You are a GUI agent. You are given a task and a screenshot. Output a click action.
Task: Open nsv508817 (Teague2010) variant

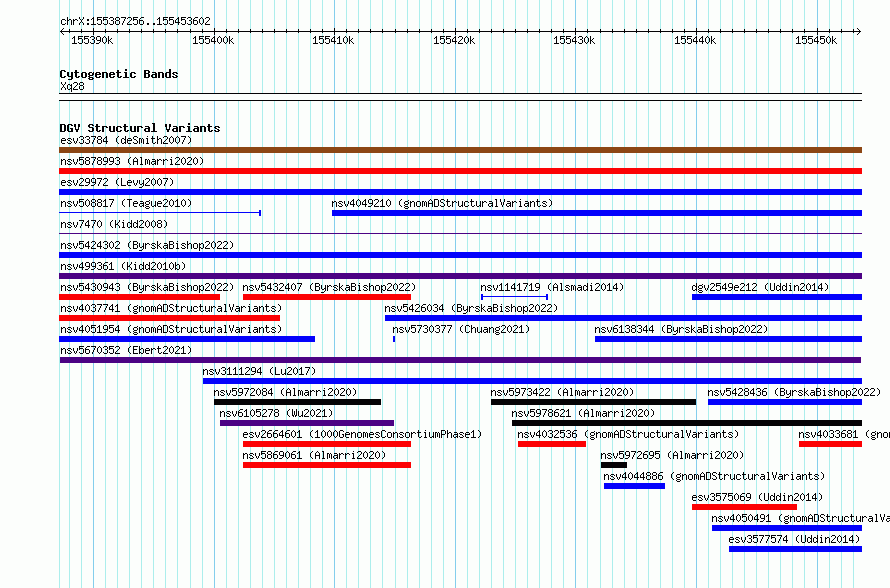126,203
